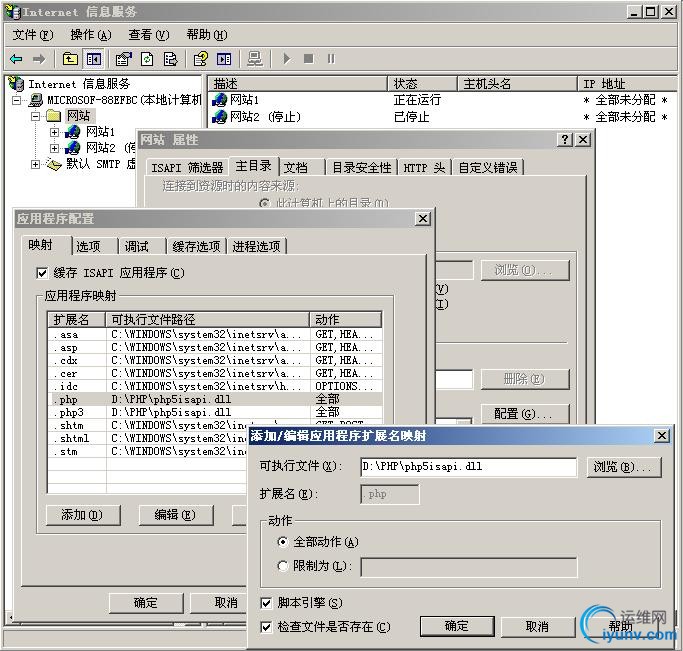Select the .asa mapping row
Screen dimensions: 683x651
215,334
